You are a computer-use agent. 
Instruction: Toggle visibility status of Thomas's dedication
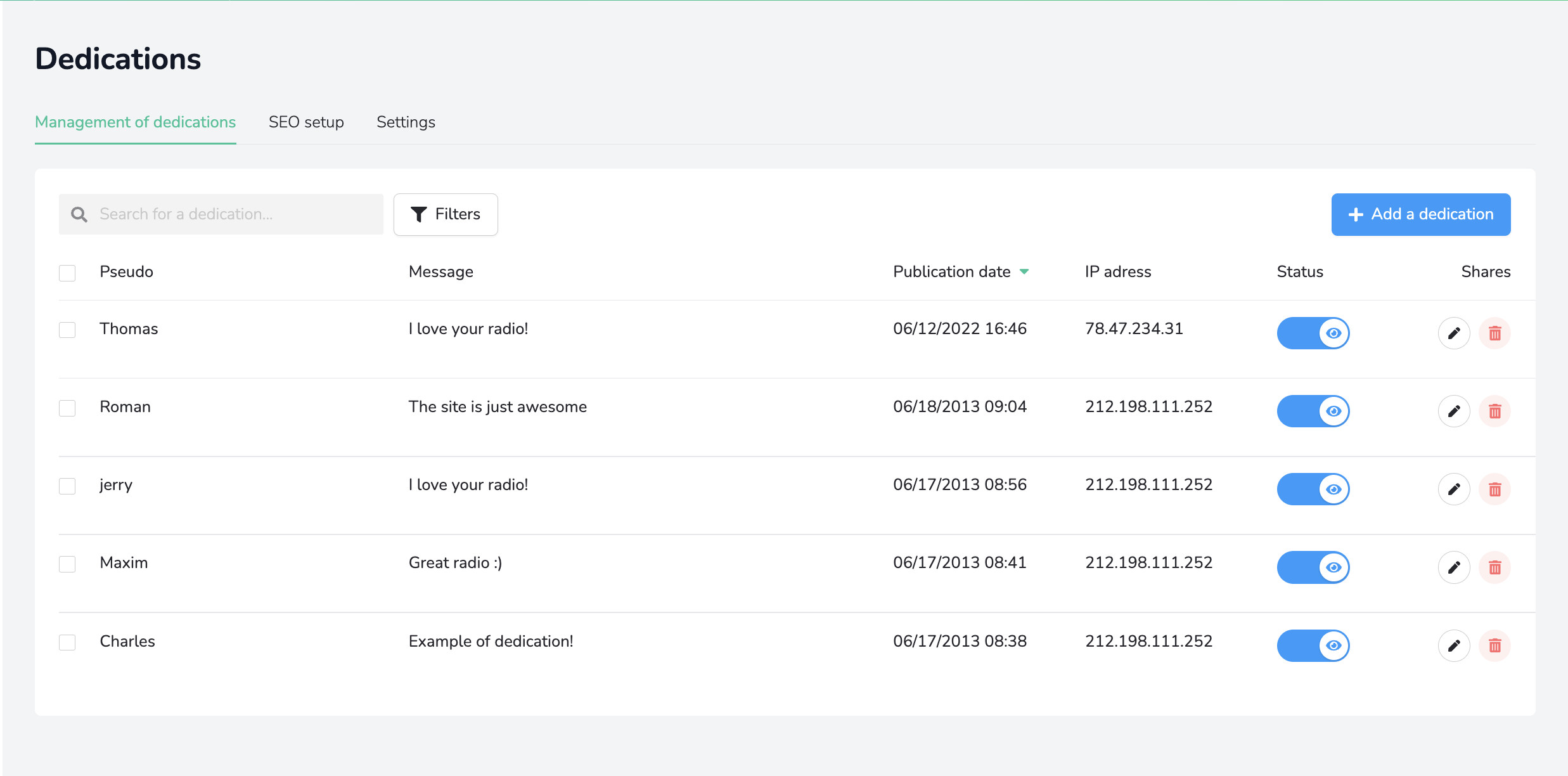(1313, 333)
